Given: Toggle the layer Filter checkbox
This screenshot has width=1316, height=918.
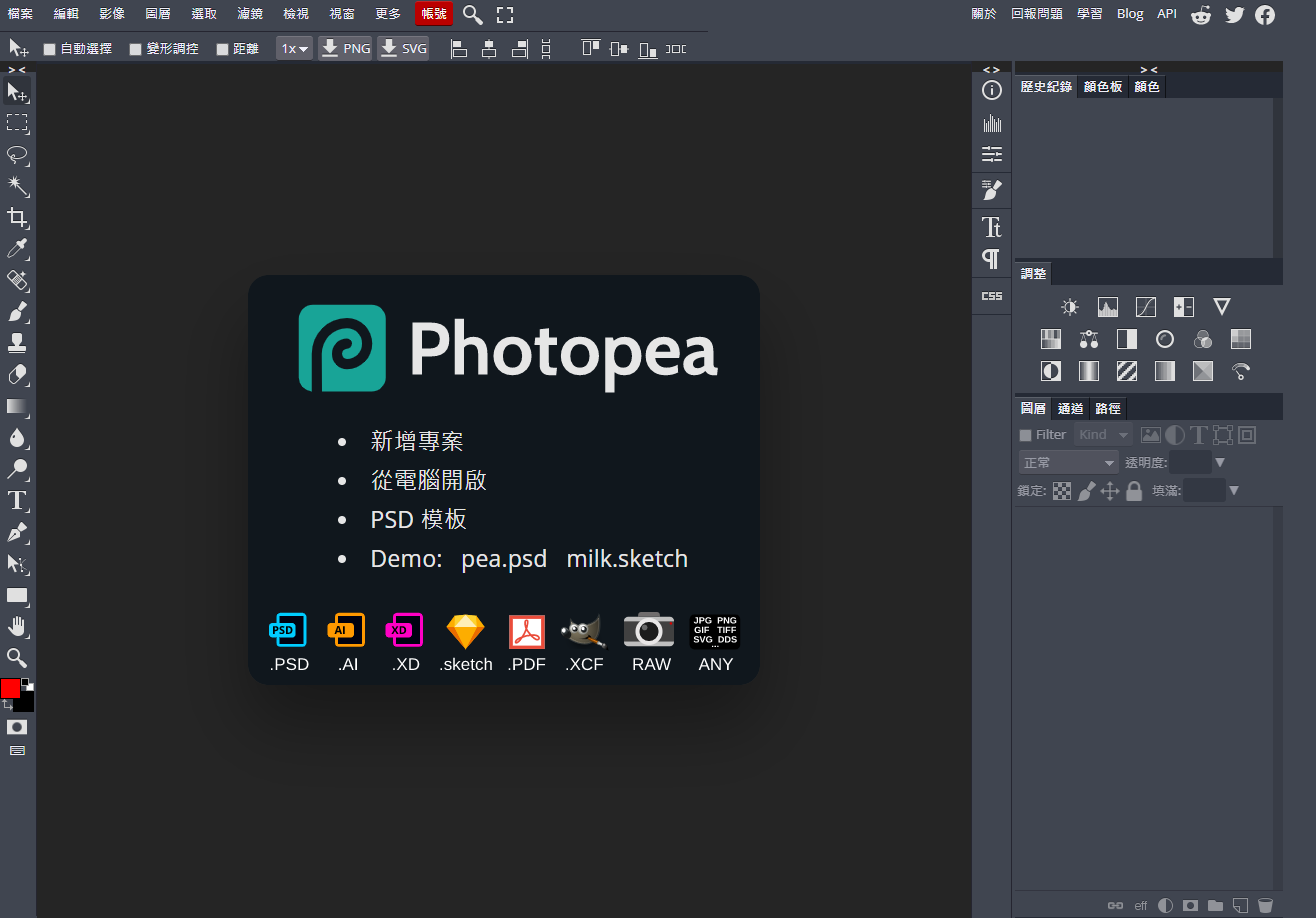Looking at the screenshot, I should (x=1025, y=435).
